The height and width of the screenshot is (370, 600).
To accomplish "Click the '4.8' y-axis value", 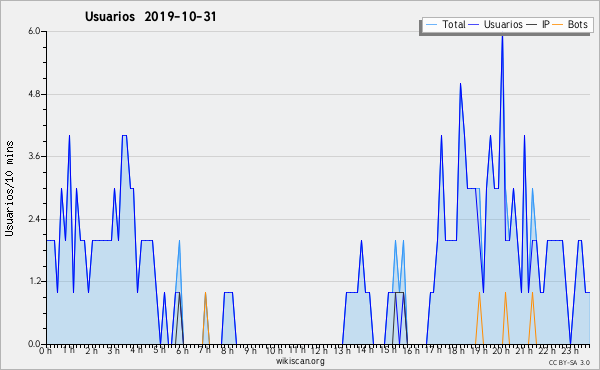I will [34, 94].
